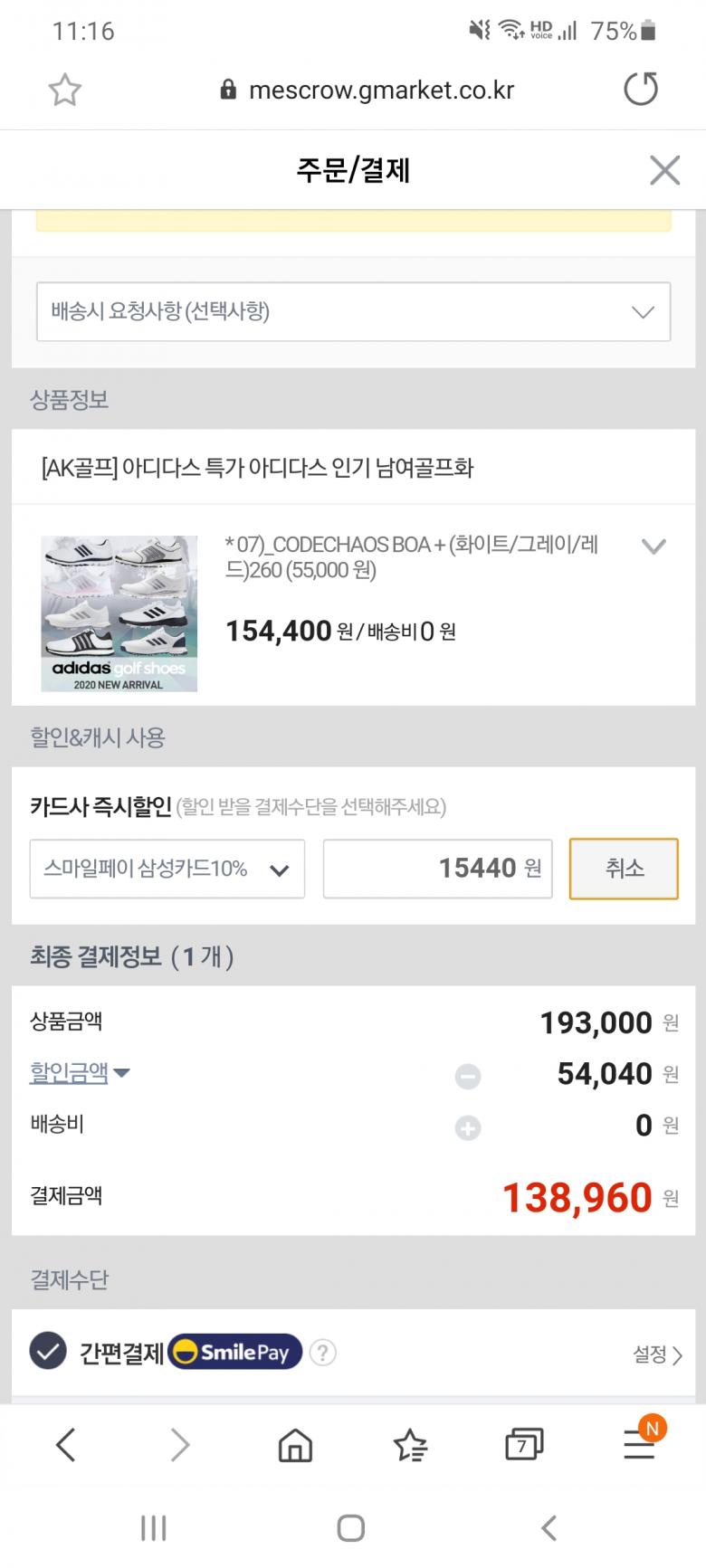Open the delivery request dropdown
The image size is (706, 1568).
click(x=353, y=312)
